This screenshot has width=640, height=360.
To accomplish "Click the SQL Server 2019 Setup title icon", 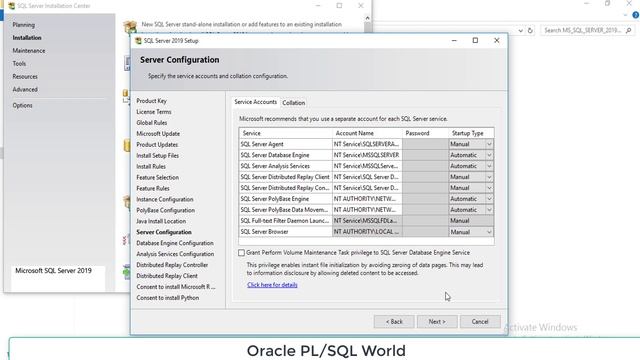I will tap(138, 41).
